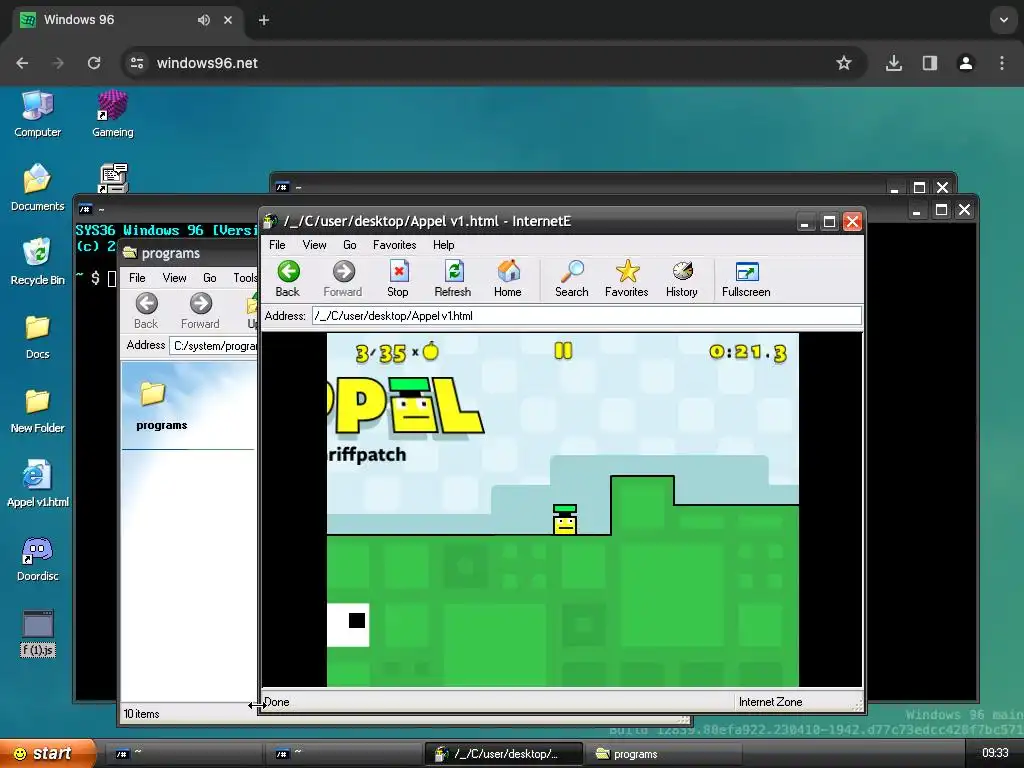Reload the windows96.net browser tab

click(94, 63)
